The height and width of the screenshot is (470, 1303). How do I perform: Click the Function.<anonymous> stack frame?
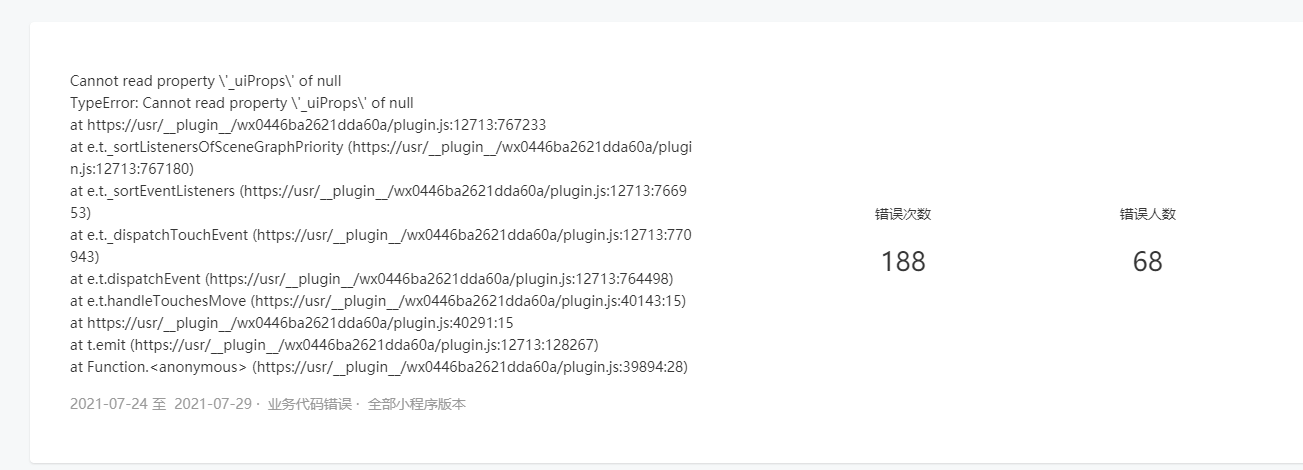(378, 367)
